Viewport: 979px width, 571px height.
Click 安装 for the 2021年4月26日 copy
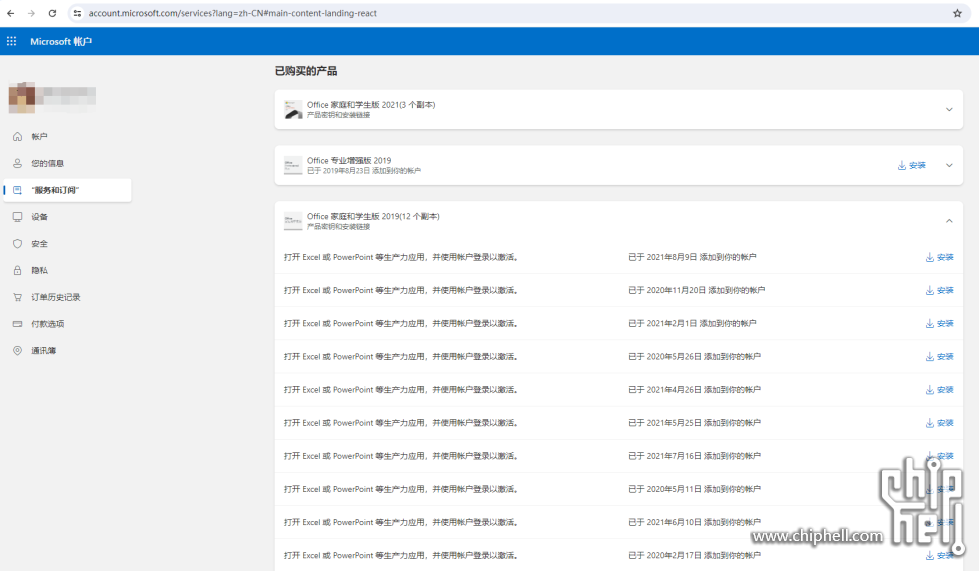pyautogui.click(x=940, y=389)
